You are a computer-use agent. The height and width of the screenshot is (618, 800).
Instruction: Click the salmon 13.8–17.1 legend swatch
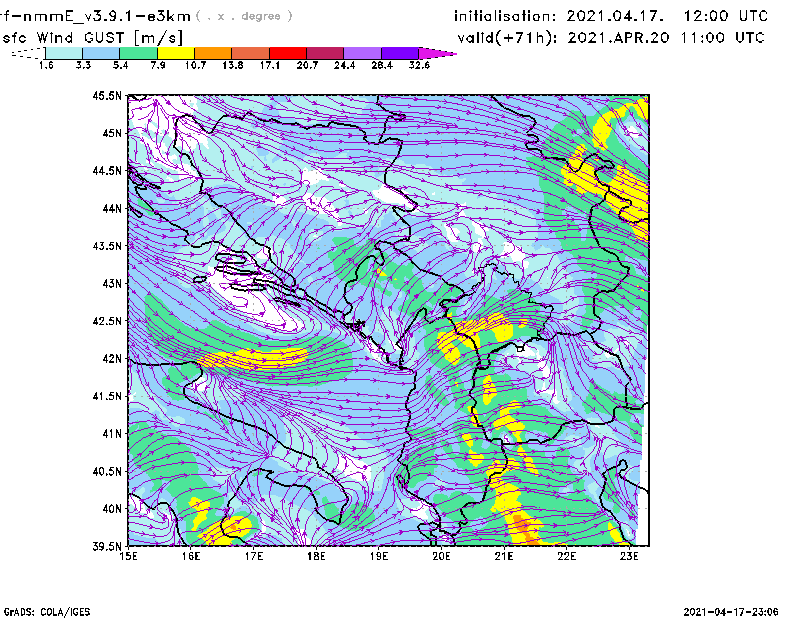[x=251, y=53]
